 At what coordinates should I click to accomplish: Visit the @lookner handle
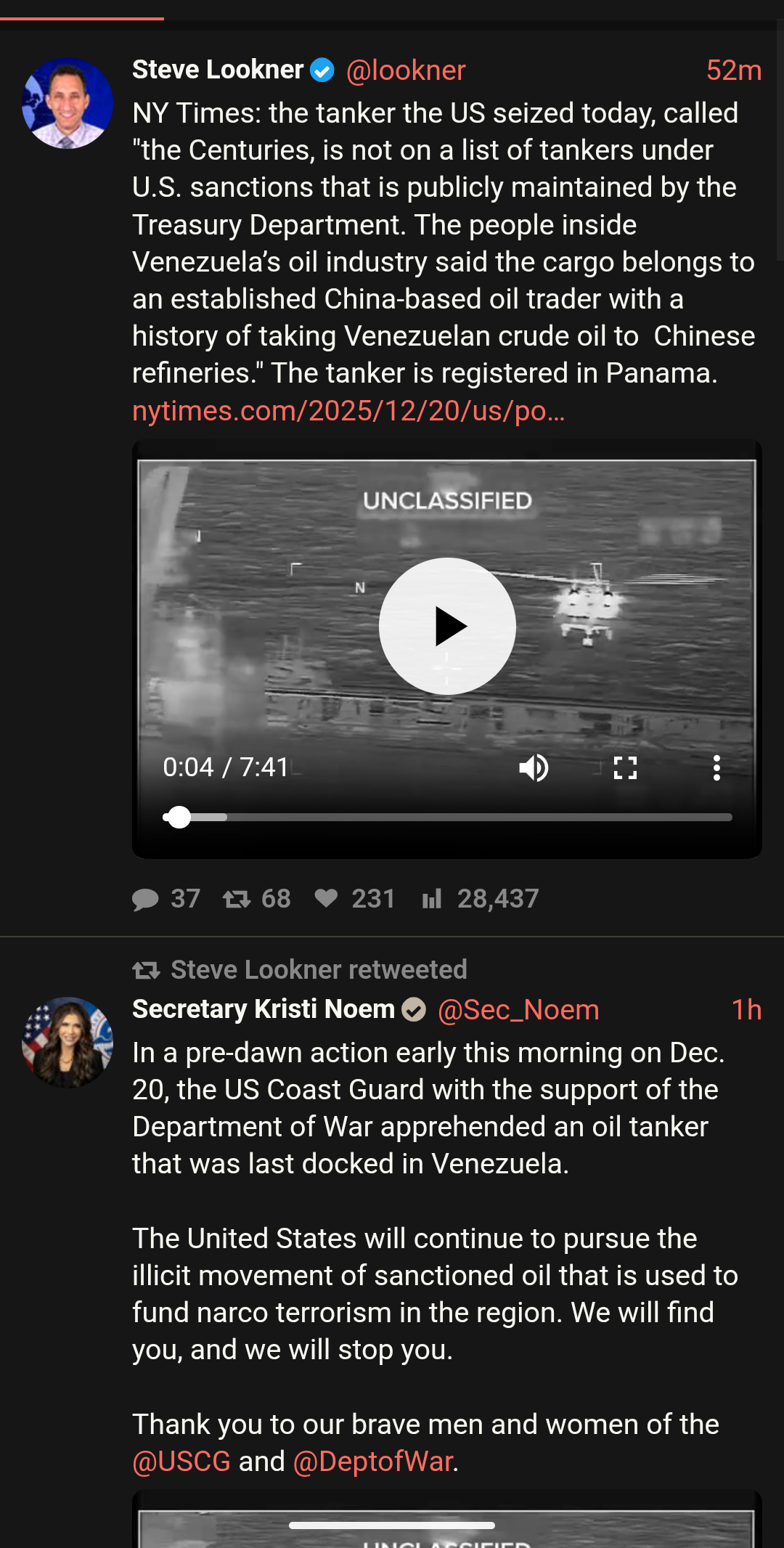pos(406,70)
